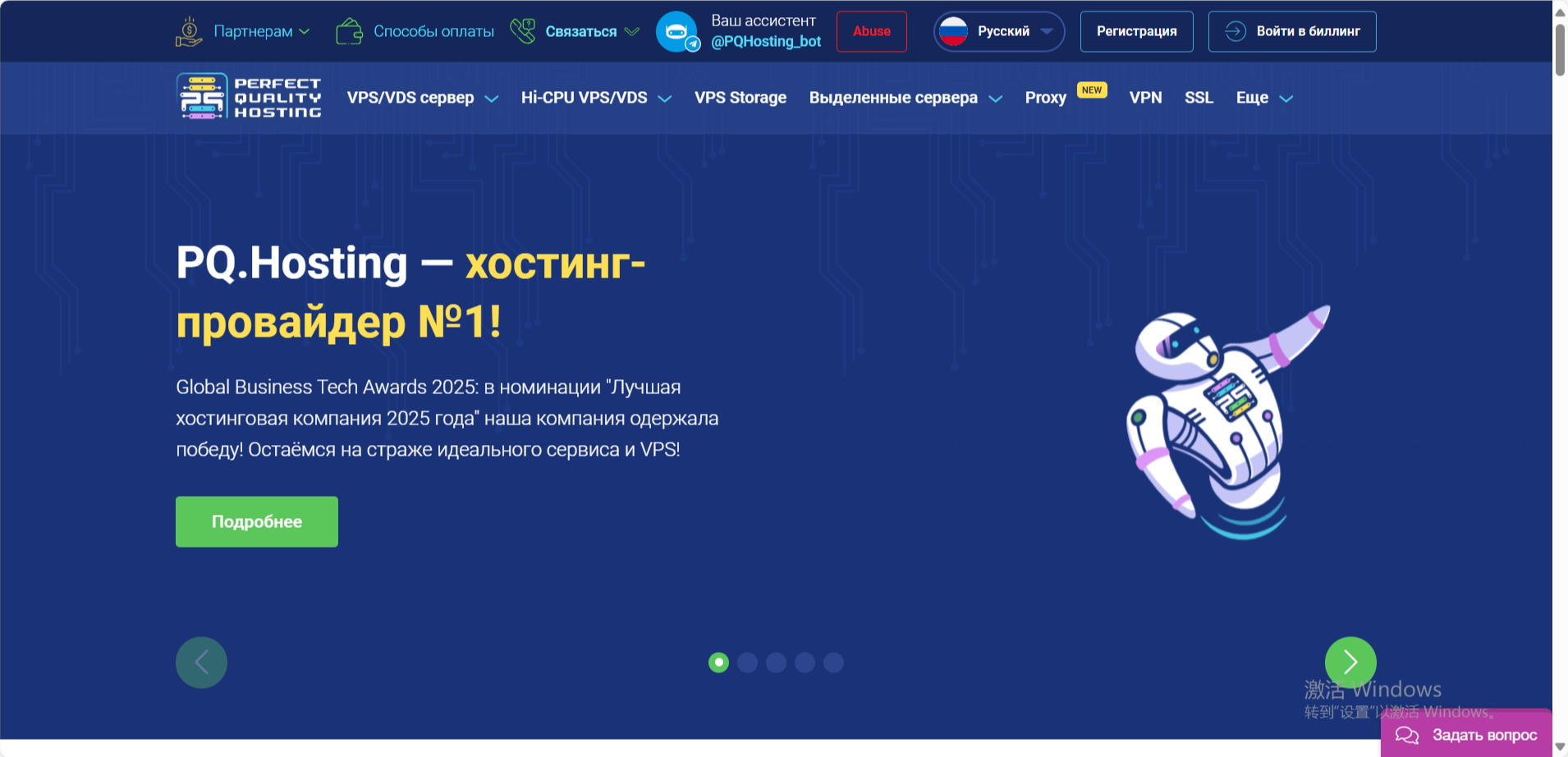
Task: Click the wallet payment methods icon
Action: (349, 32)
